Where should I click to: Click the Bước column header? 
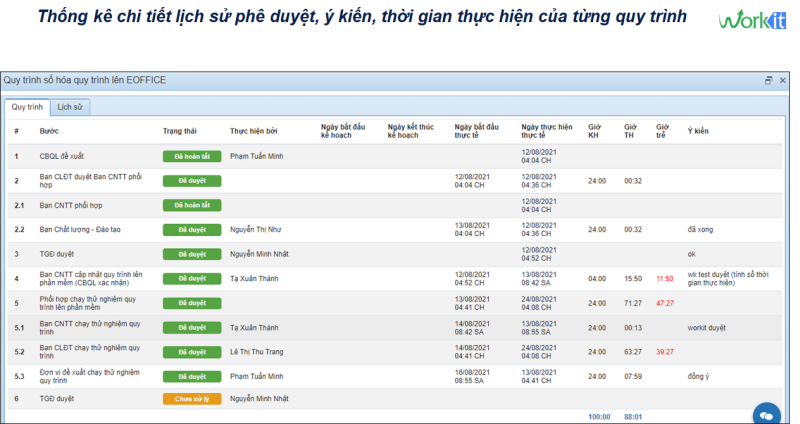click(x=50, y=131)
